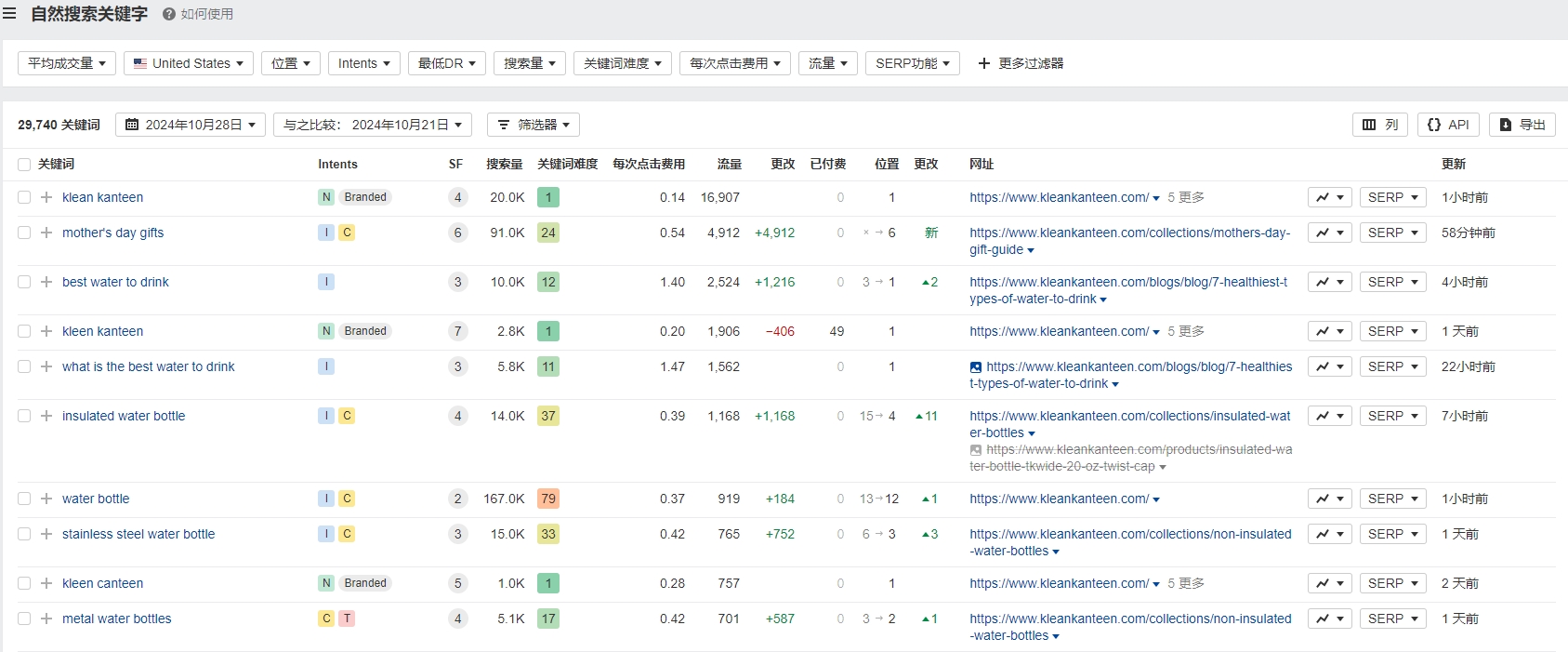This screenshot has height=652, width=1568.
Task: Toggle select-all checkbox in header row
Action: (24, 165)
